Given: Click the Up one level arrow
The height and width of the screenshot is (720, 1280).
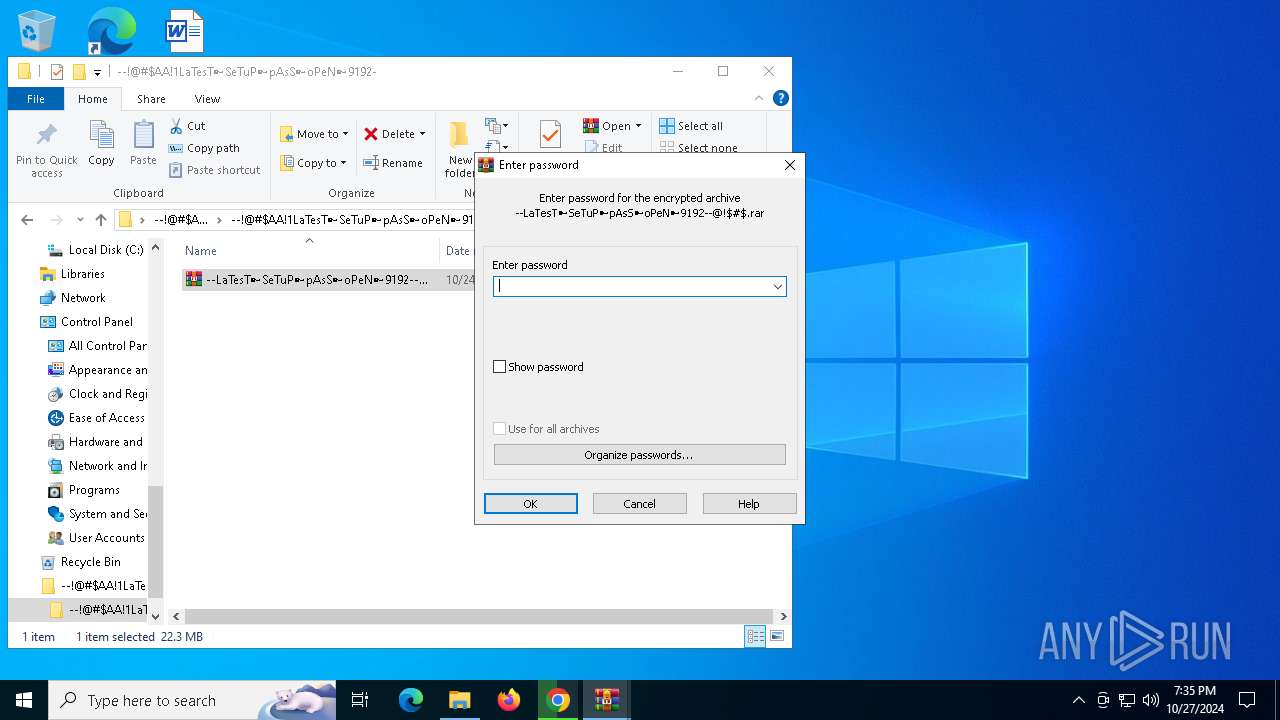Looking at the screenshot, I should pos(100,220).
